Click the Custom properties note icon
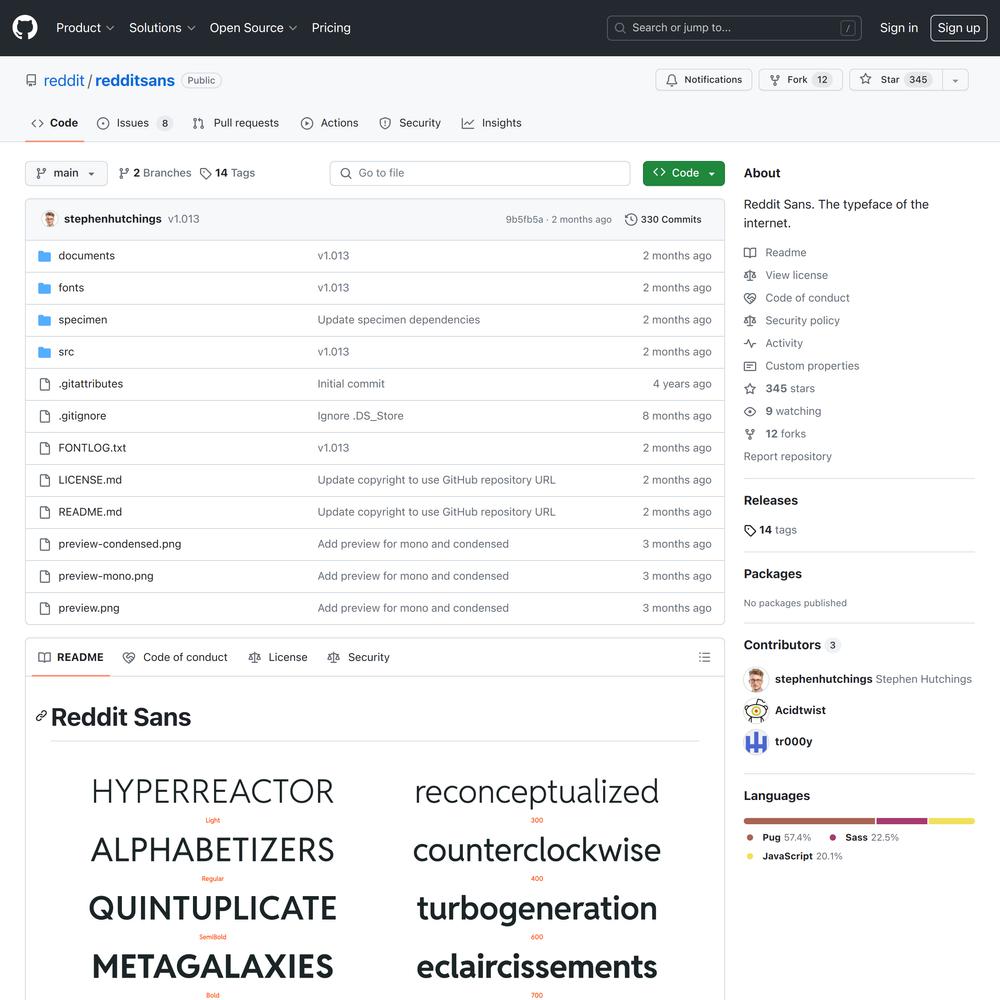 tap(750, 366)
